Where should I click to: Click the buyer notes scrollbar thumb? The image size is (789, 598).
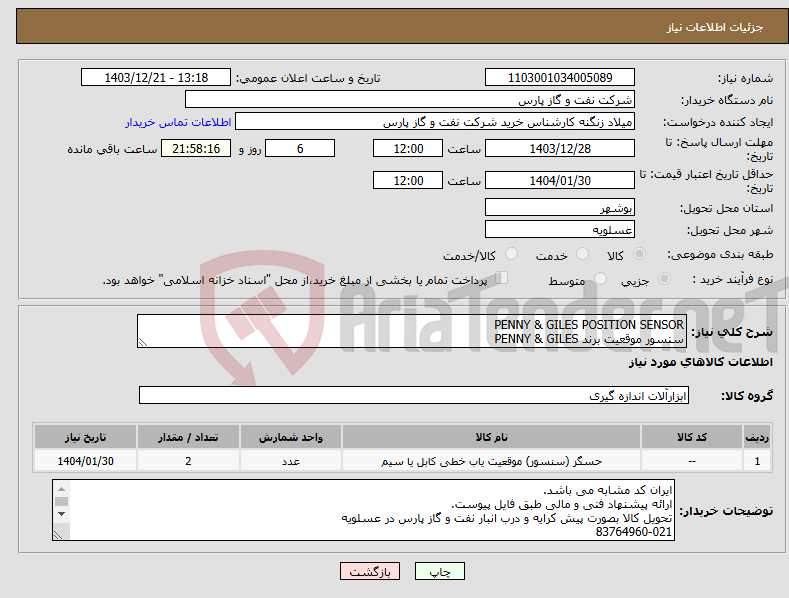pos(61,501)
